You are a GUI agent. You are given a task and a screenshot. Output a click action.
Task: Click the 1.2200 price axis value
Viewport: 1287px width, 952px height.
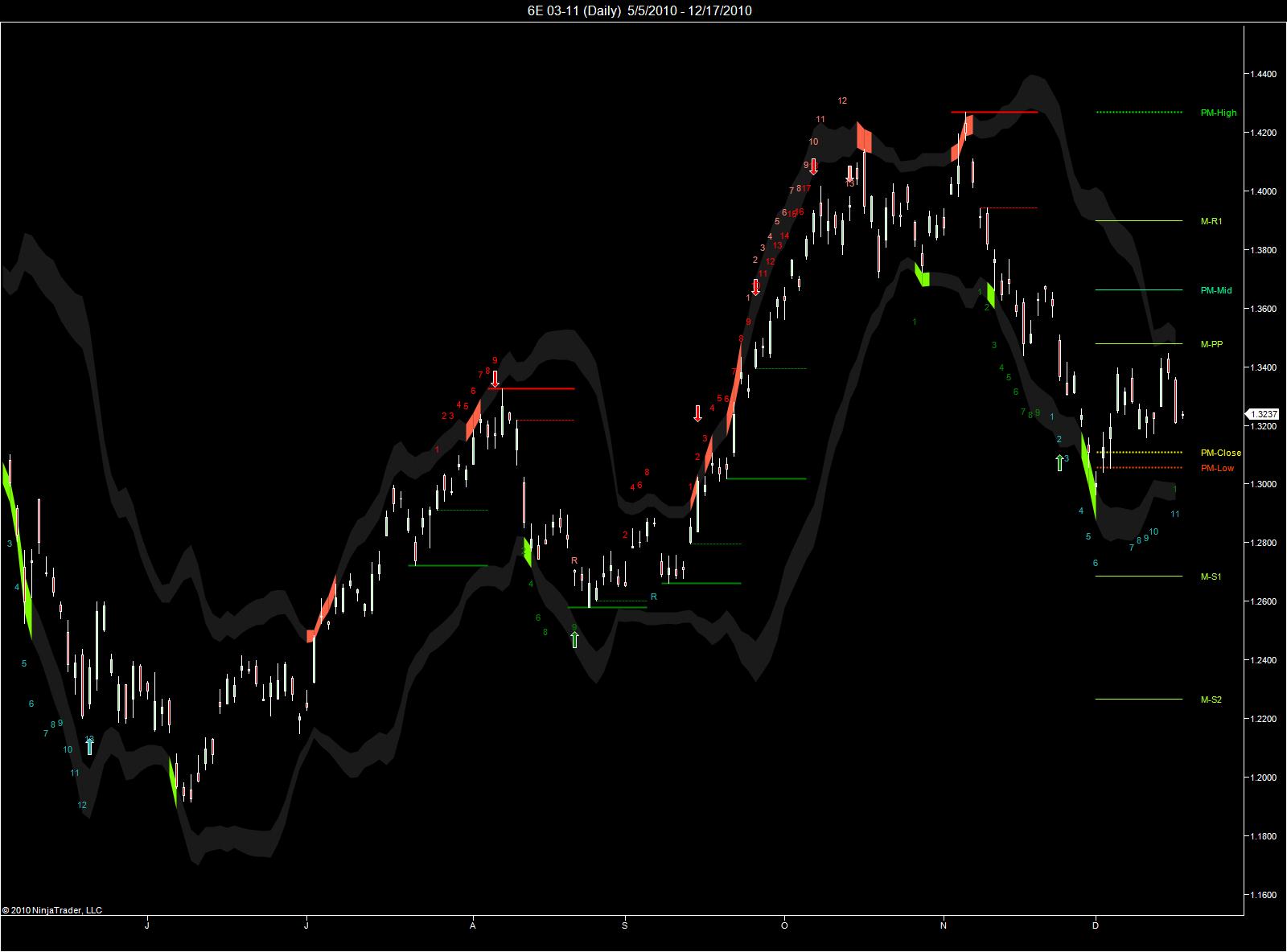tap(1264, 719)
